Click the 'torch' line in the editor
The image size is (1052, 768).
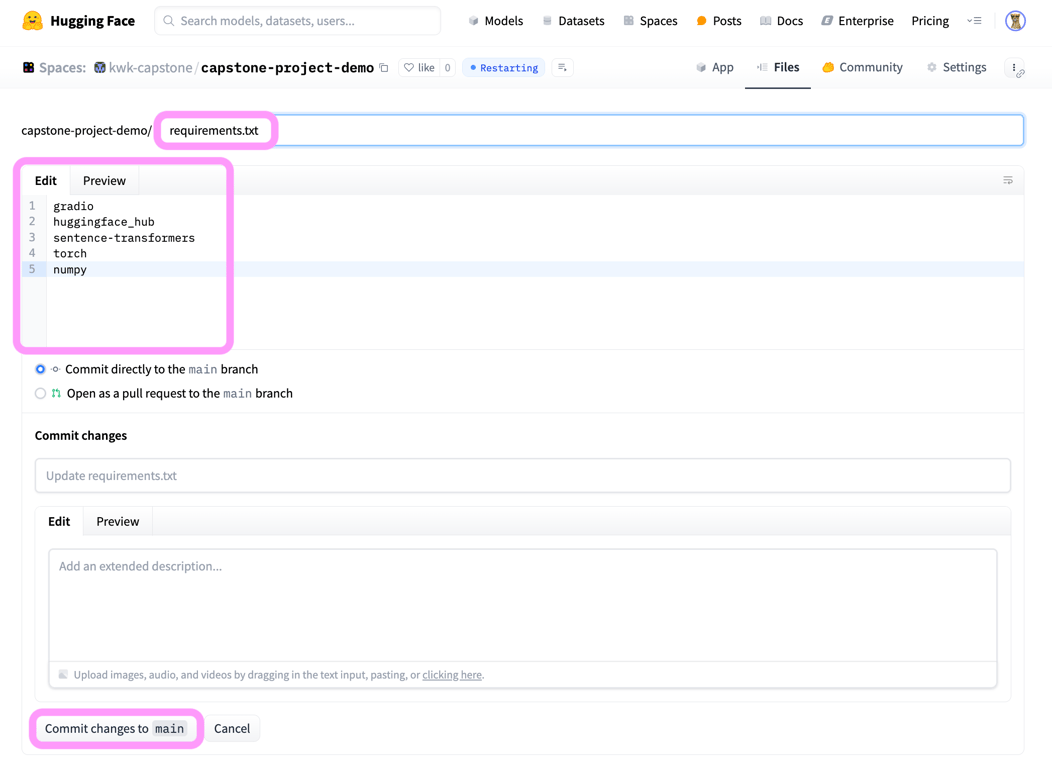70,254
